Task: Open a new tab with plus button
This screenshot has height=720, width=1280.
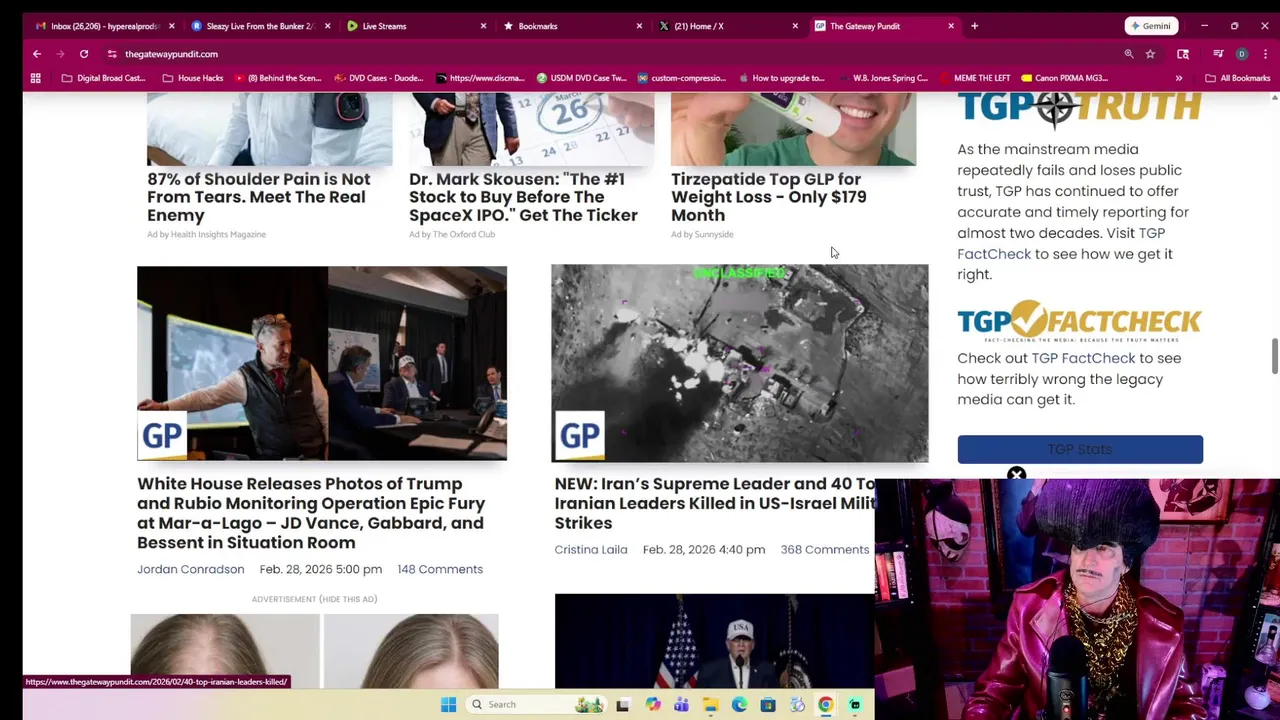Action: click(974, 26)
